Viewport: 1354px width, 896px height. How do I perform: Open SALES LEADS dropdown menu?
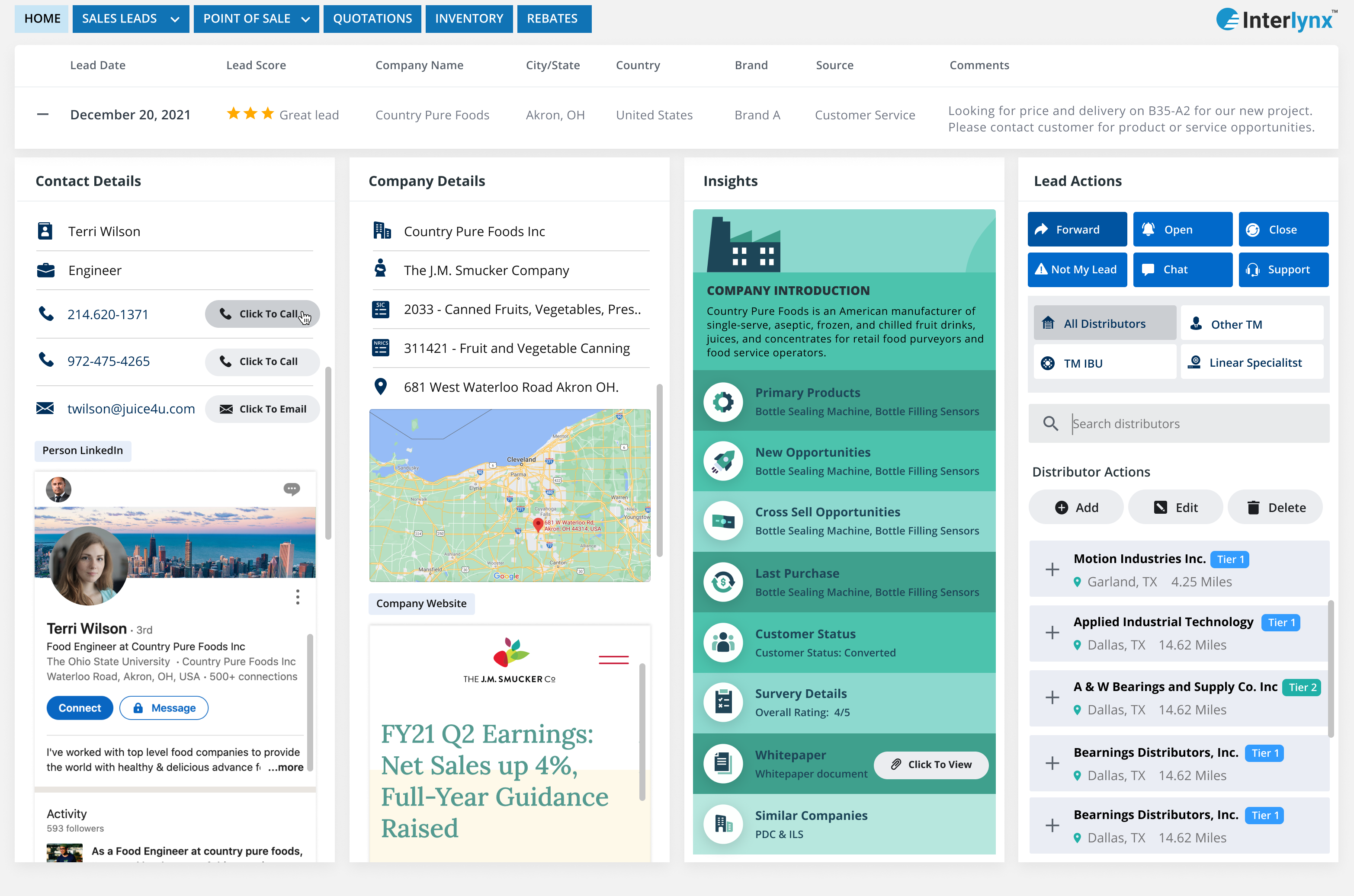[x=130, y=18]
